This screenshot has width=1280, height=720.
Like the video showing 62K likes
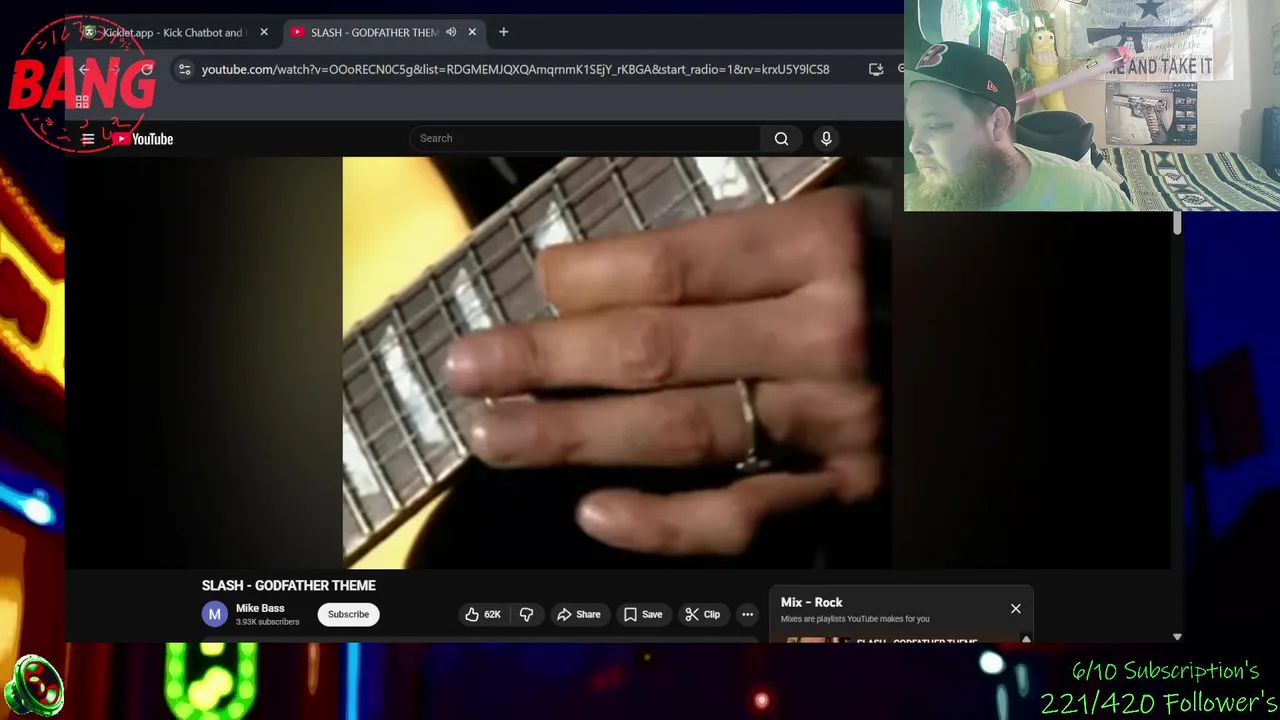click(482, 615)
